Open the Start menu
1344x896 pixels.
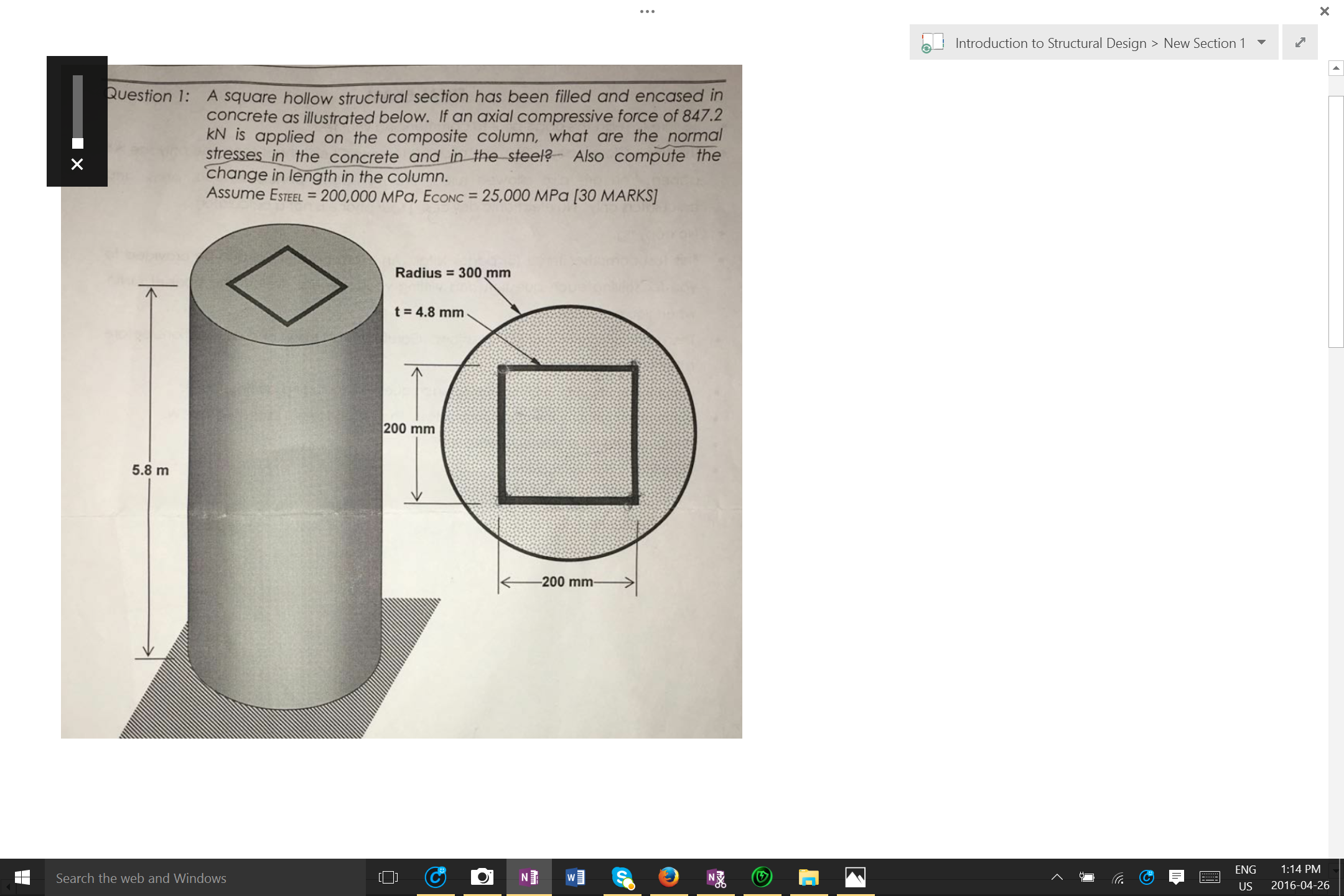click(x=22, y=877)
